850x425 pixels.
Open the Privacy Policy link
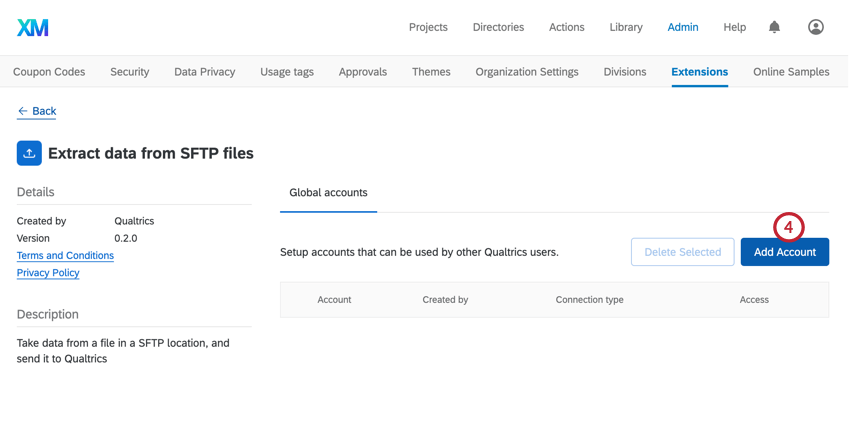(48, 273)
